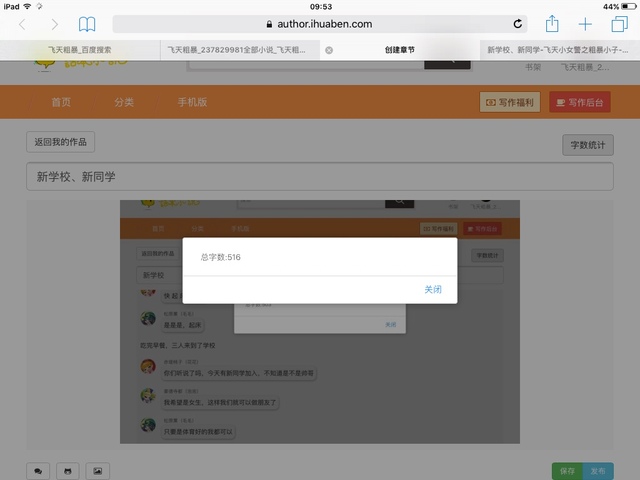Tap the author.ihuaben.com address bar

pos(320,24)
